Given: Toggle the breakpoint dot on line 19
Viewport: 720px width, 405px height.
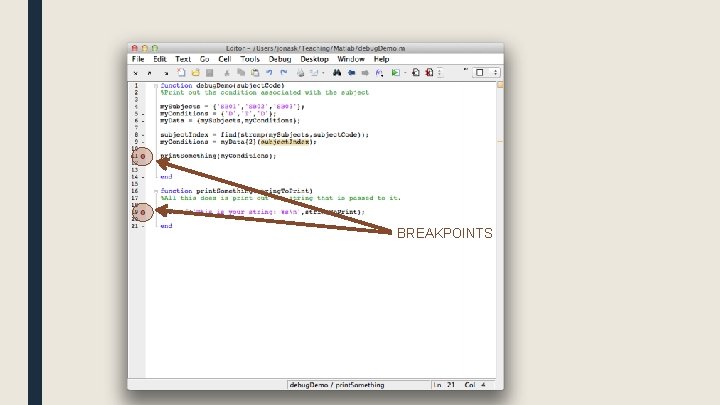Looking at the screenshot, I should click(x=143, y=212).
